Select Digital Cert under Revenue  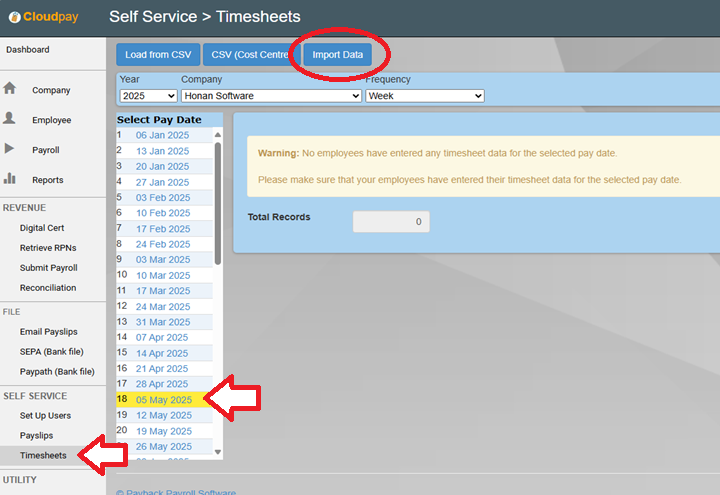tap(41, 228)
